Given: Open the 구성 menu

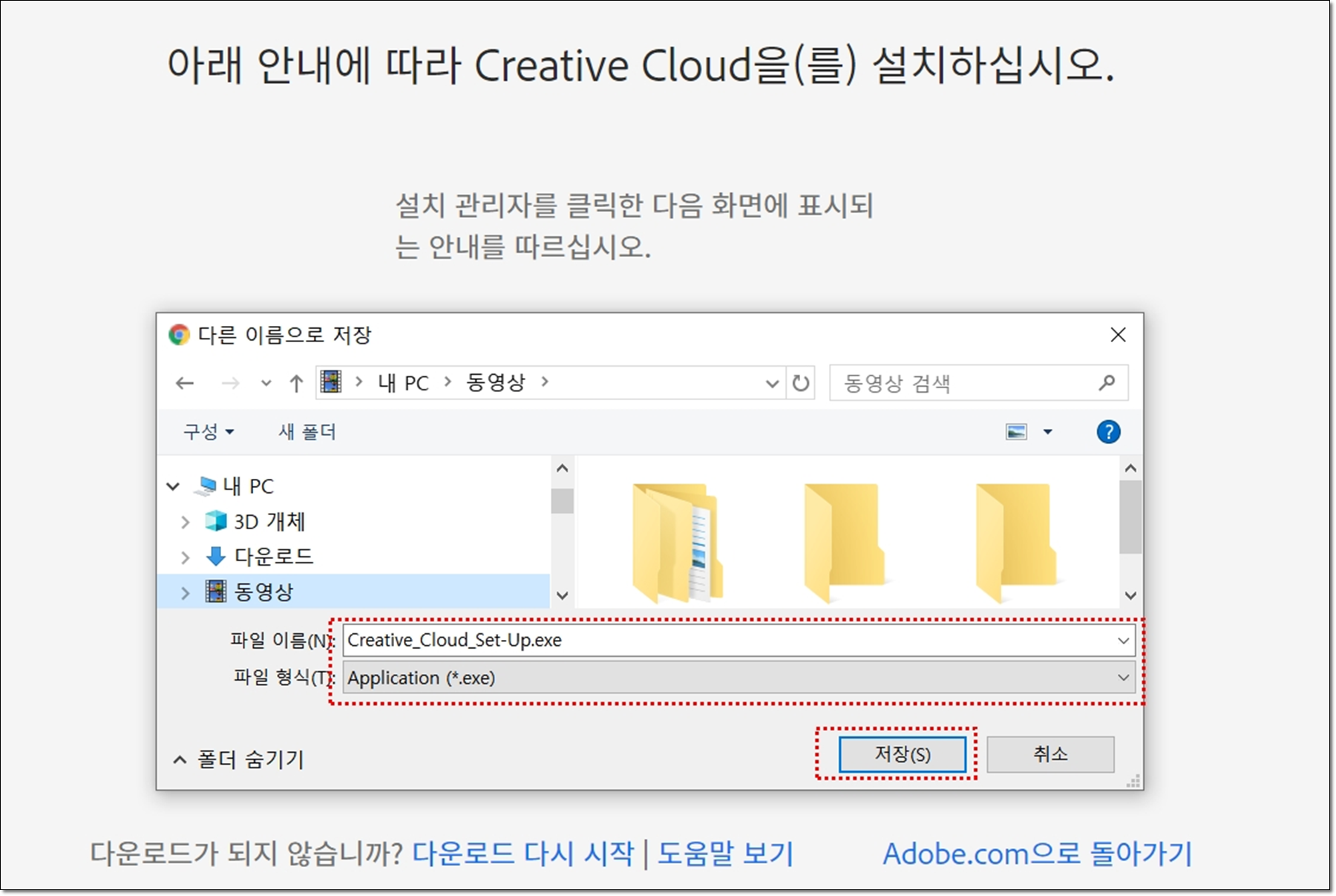Looking at the screenshot, I should click(209, 431).
